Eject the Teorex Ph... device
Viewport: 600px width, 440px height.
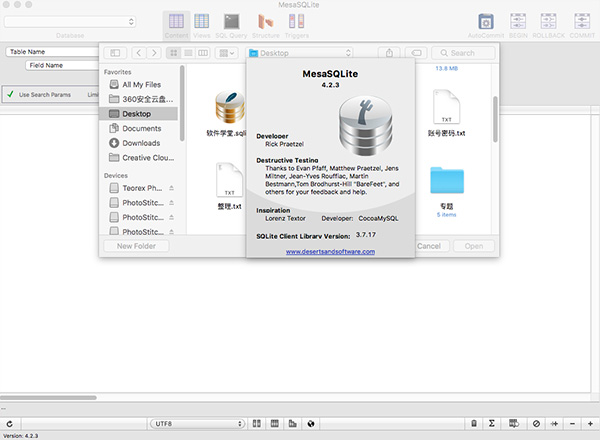[171, 188]
